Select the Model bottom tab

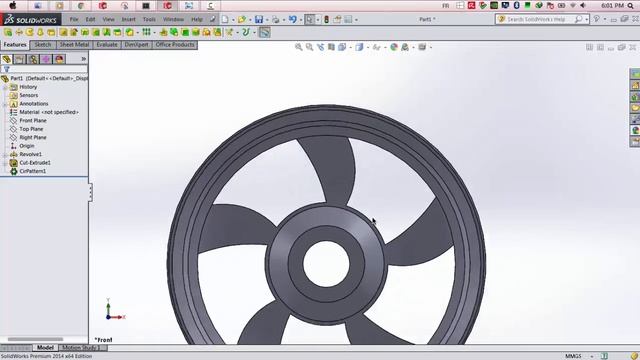[x=45, y=348]
